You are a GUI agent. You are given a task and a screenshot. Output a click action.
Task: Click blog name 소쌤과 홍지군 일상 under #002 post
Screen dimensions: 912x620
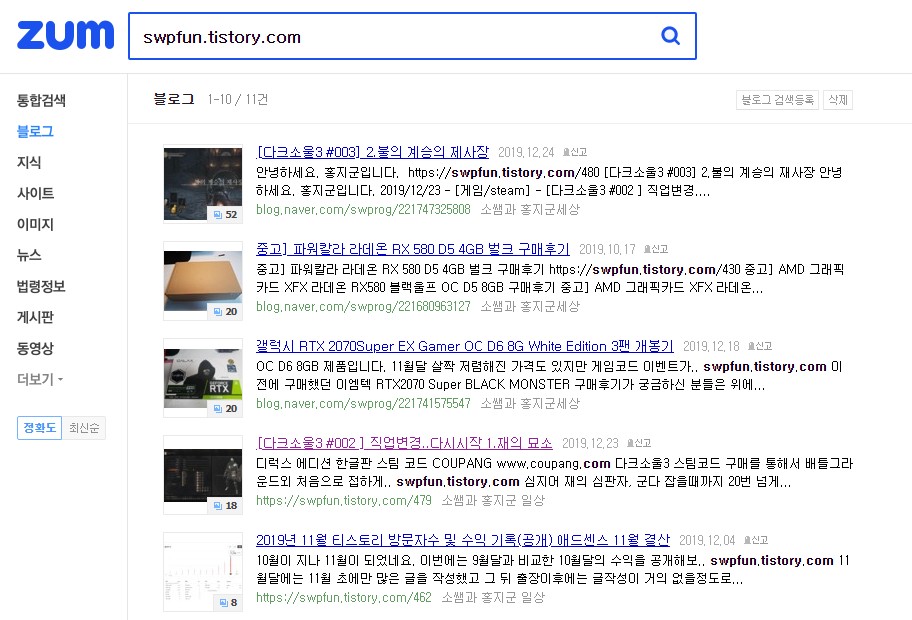click(x=493, y=501)
